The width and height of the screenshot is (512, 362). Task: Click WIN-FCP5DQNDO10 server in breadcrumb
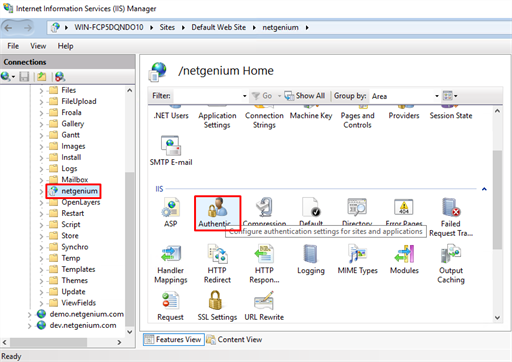109,27
